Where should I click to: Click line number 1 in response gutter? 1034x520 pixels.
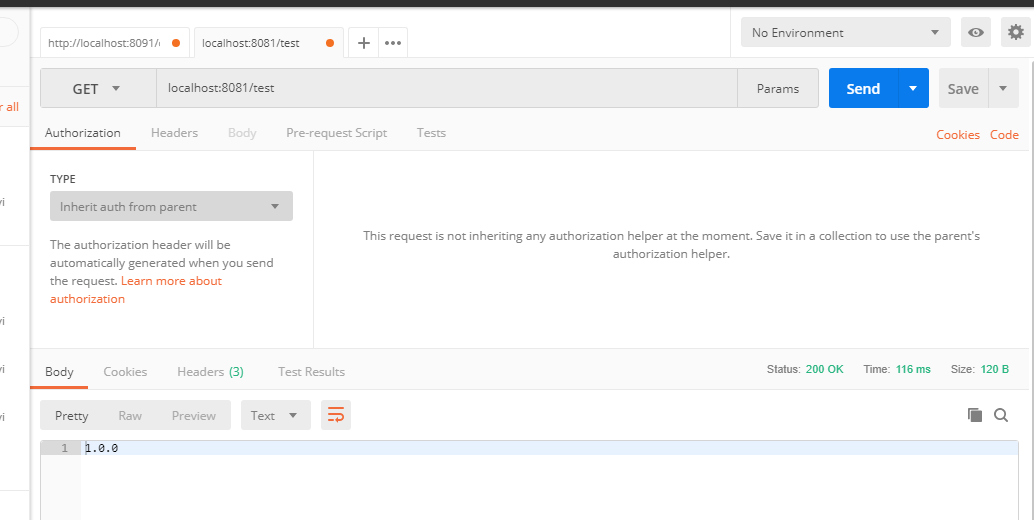65,448
